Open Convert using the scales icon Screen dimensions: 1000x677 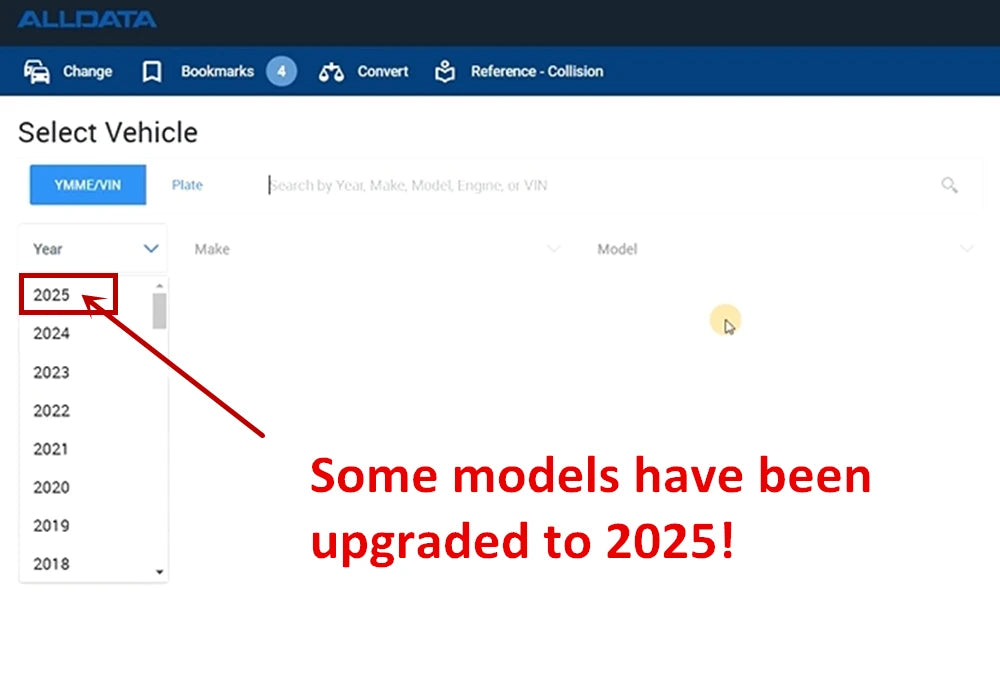[331, 72]
